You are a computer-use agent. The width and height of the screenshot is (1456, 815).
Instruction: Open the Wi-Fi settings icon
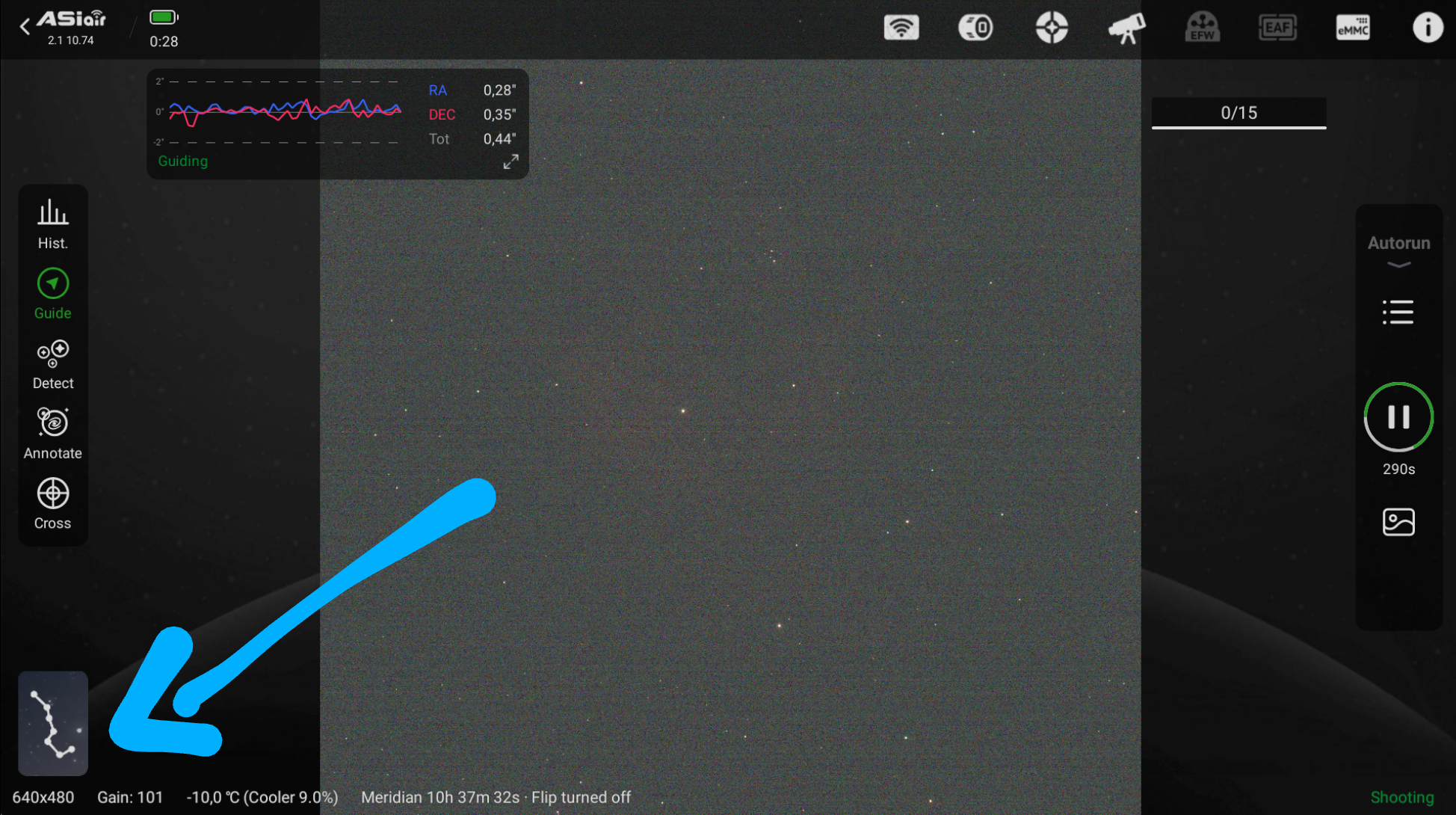901,28
